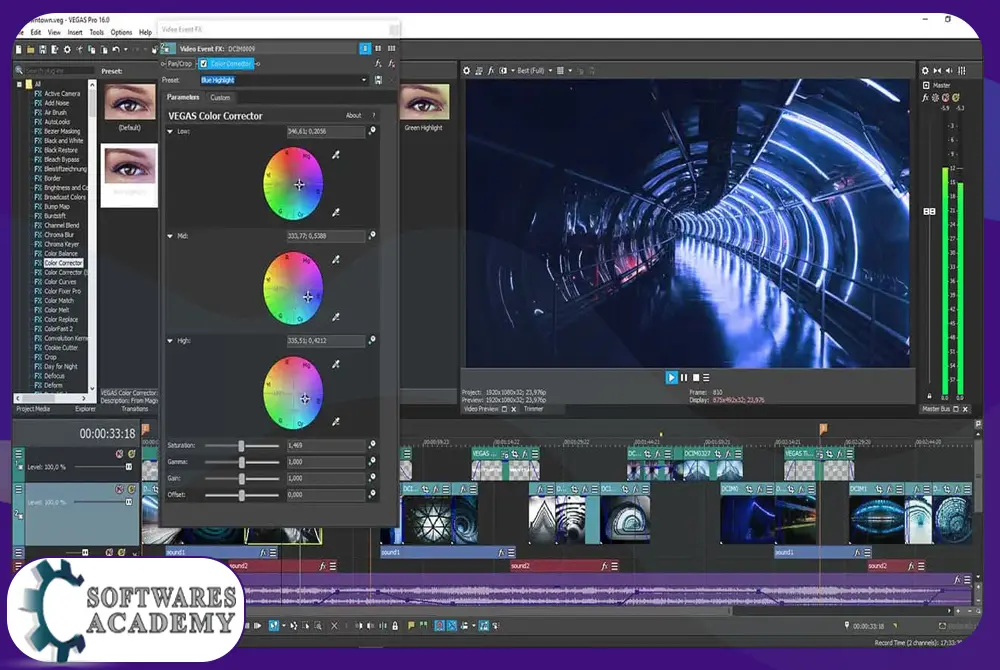
Task: Click the lock envelopes padlock icon in bottom toolbar
Action: click(x=395, y=626)
